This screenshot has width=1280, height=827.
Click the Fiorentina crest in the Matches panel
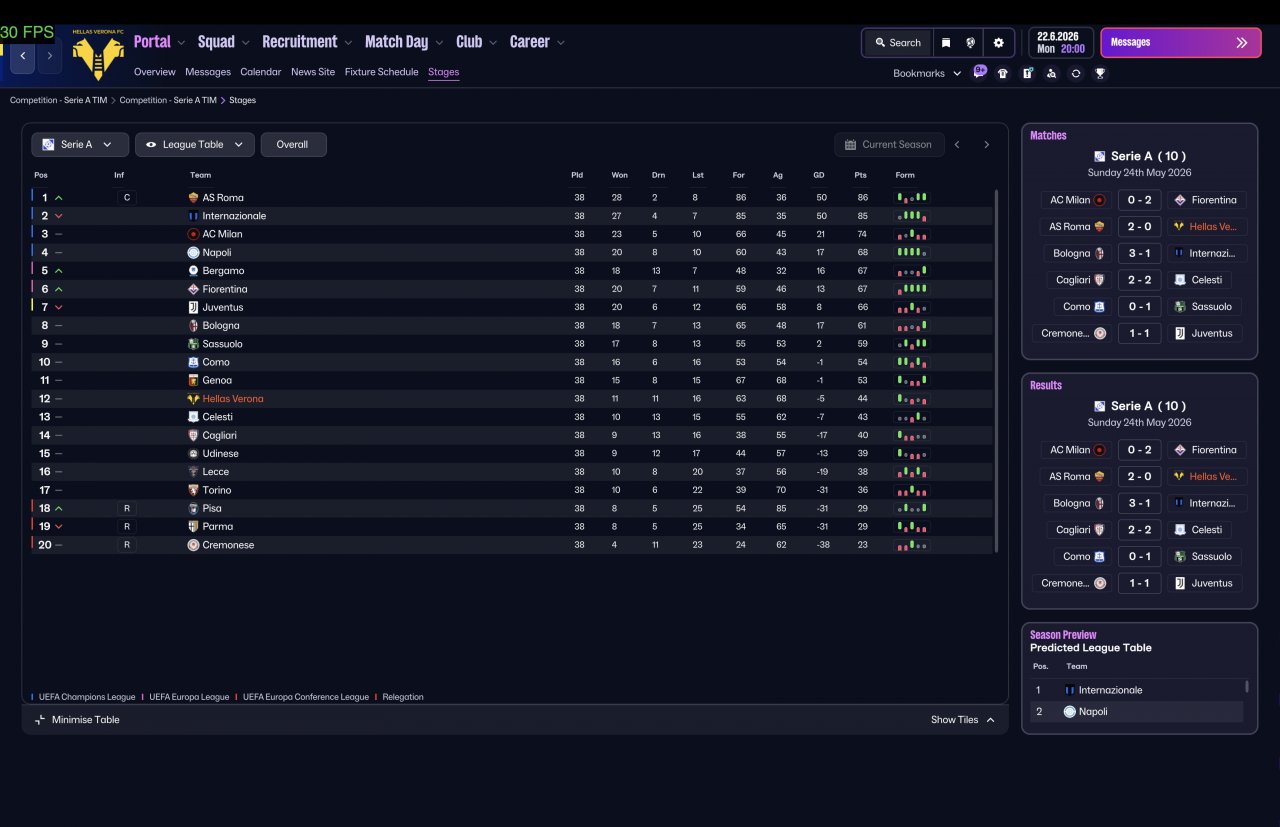click(x=1179, y=200)
